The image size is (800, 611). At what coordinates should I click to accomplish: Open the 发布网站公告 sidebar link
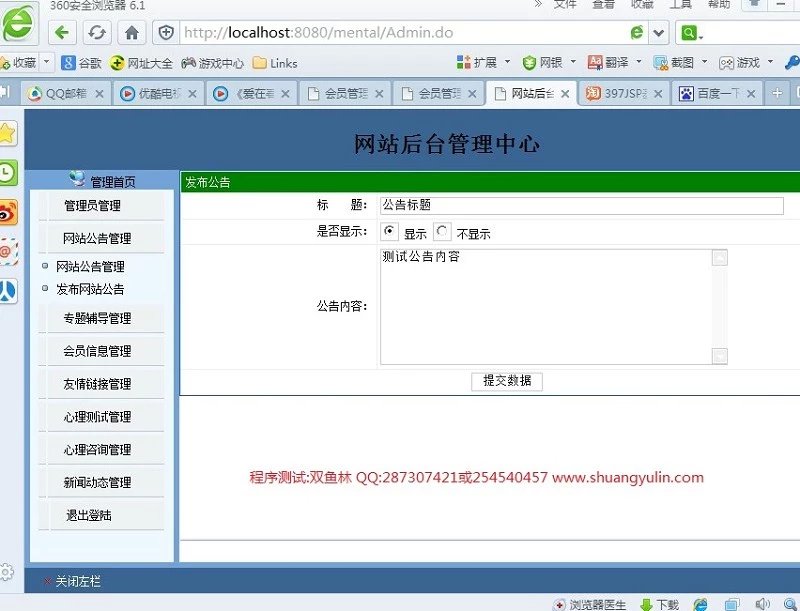tap(90, 289)
